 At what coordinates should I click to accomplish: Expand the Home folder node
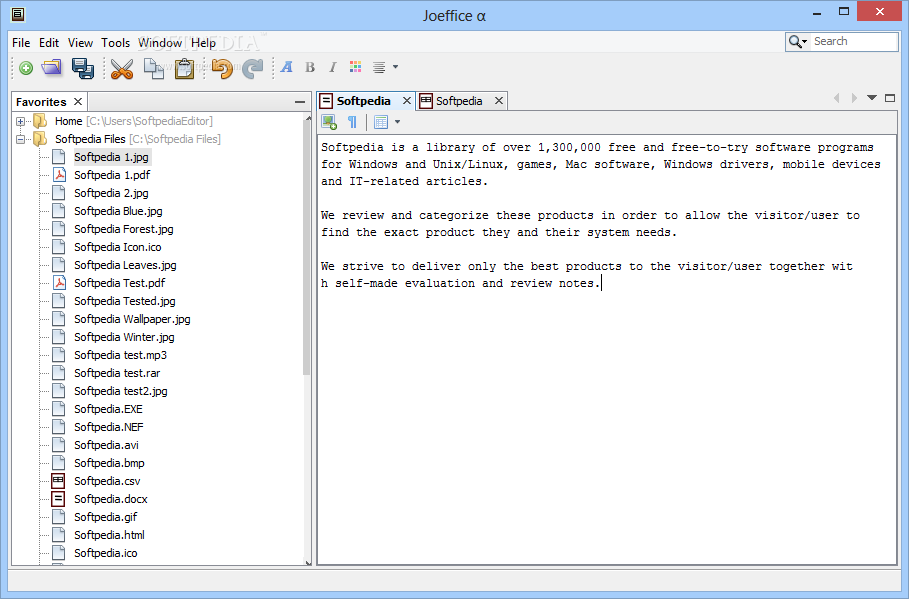tap(20, 121)
